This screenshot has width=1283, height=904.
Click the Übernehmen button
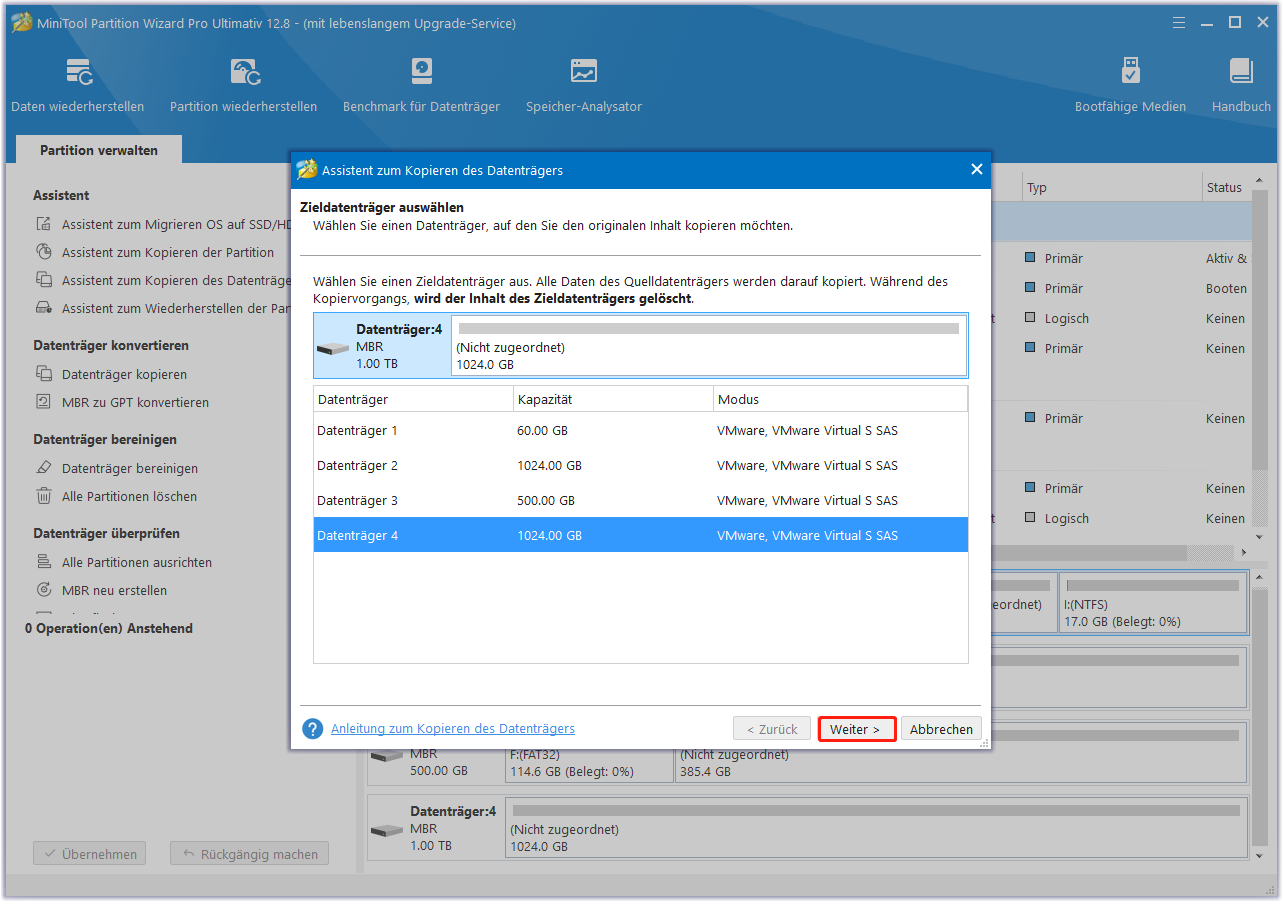(x=89, y=854)
